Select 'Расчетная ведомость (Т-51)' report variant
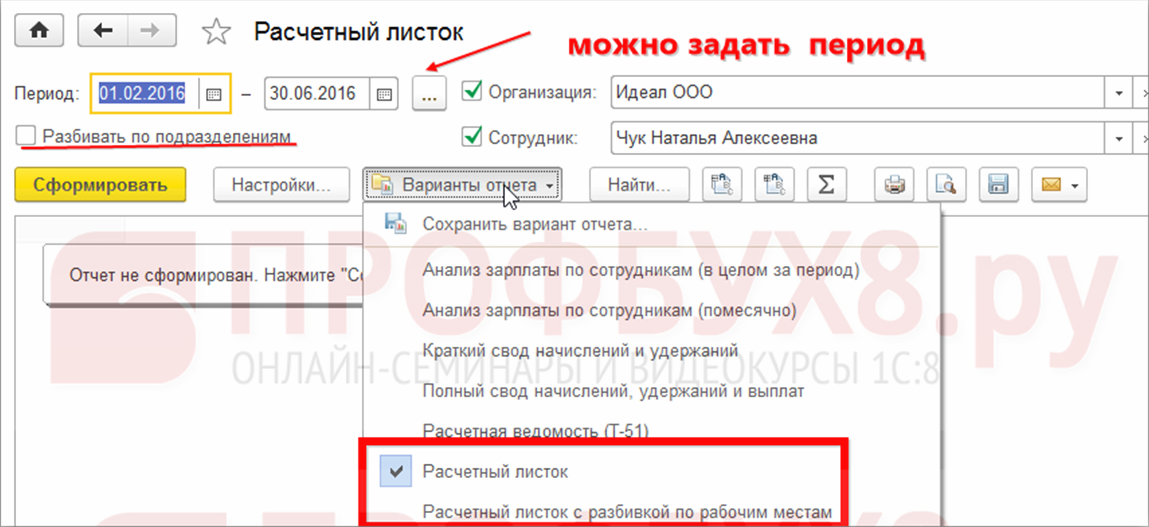1149x527 pixels. 535,431
